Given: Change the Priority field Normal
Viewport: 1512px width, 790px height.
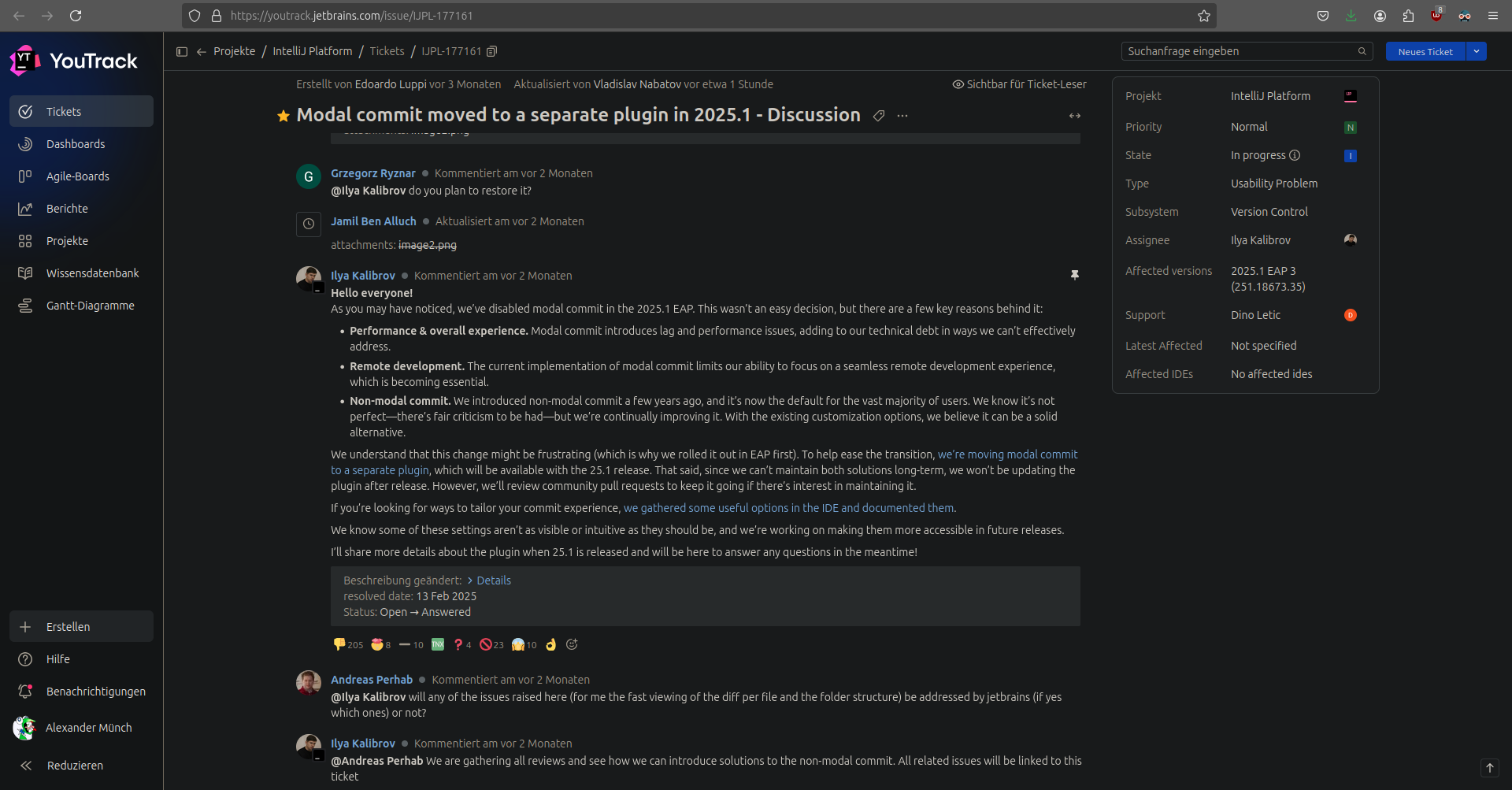Looking at the screenshot, I should [x=1249, y=127].
